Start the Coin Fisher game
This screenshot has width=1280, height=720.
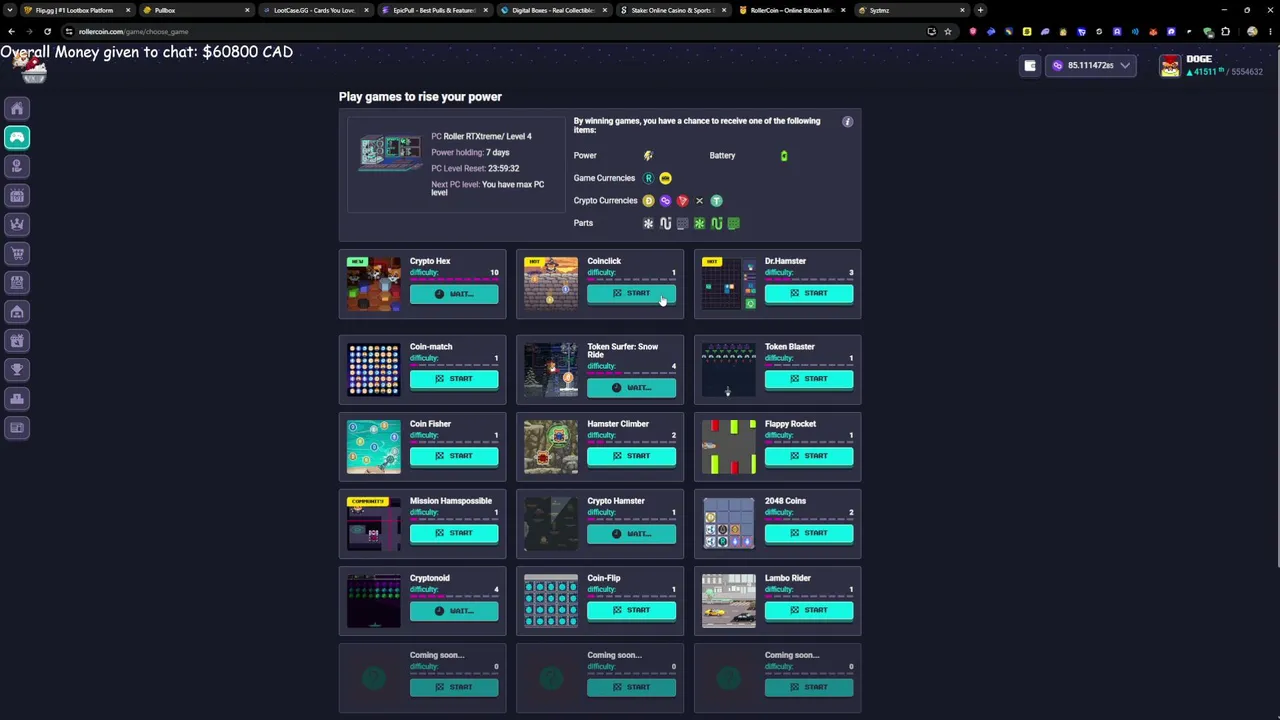coord(454,456)
